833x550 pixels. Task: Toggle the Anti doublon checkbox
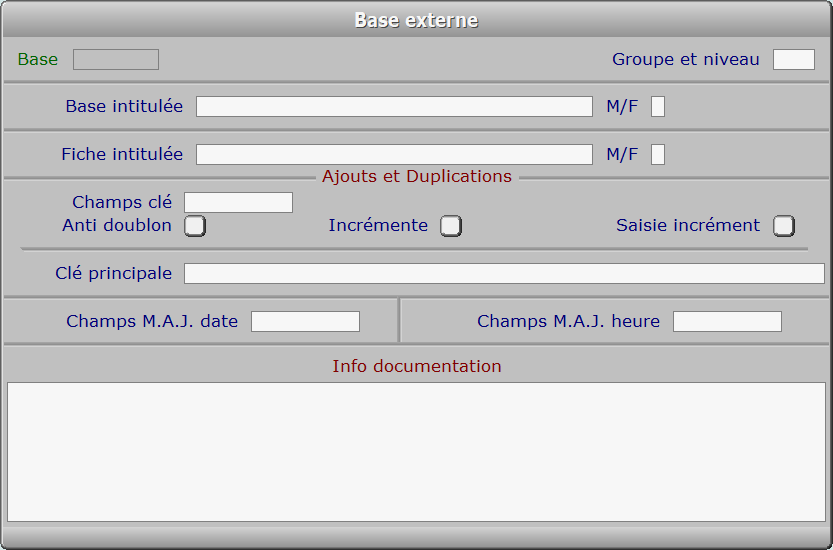(195, 226)
